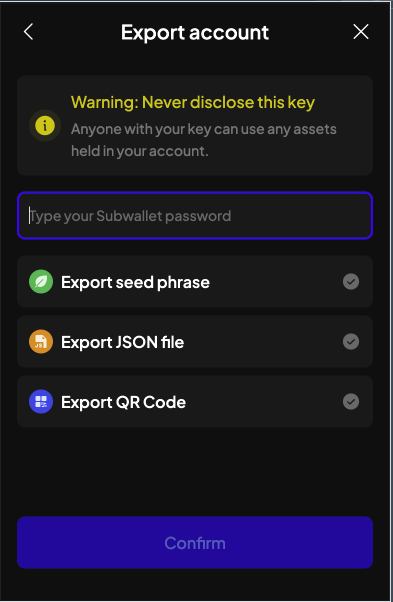Viewport: 393px width, 602px height.
Task: Click the orange JSON file icon
Action: [41, 341]
